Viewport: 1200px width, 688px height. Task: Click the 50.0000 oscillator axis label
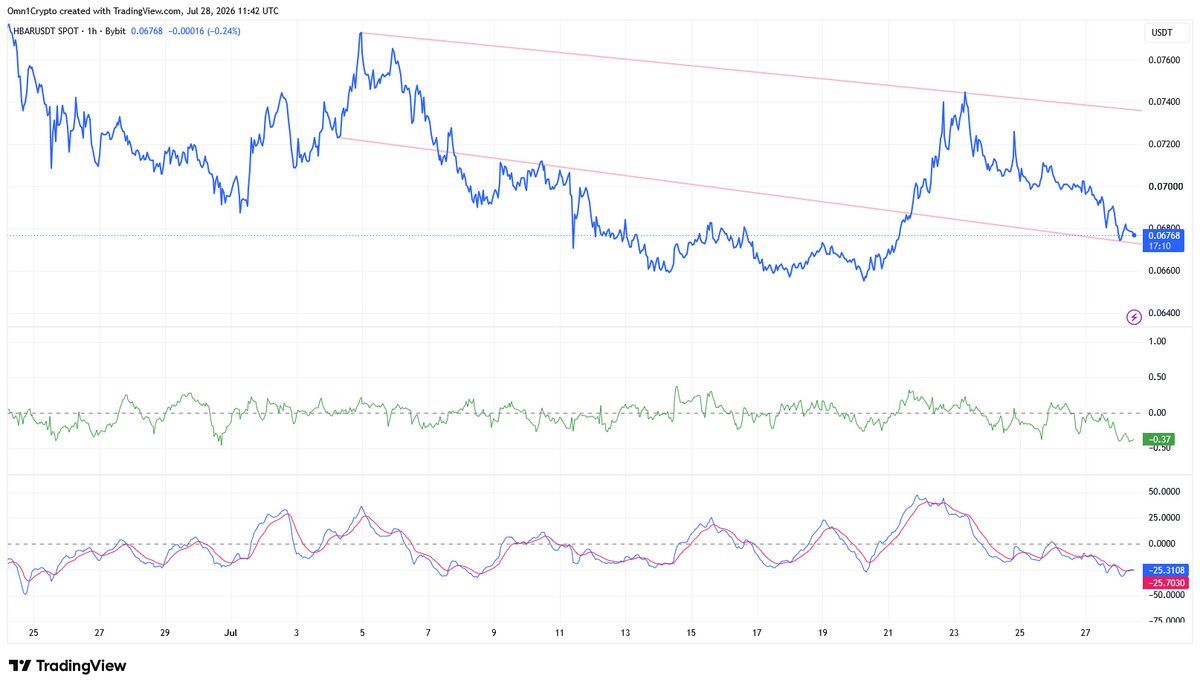point(1164,492)
